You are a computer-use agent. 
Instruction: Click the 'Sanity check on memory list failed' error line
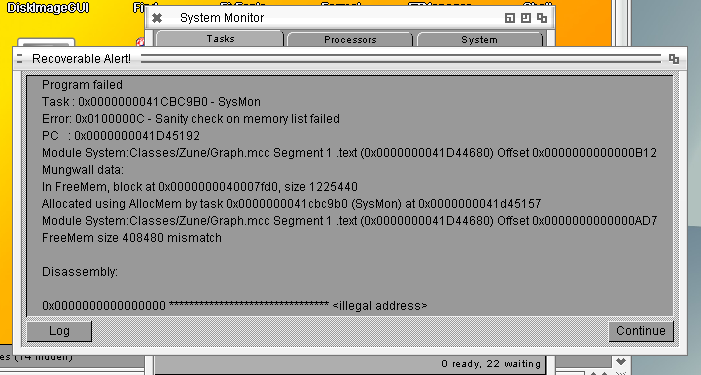[x=190, y=119]
